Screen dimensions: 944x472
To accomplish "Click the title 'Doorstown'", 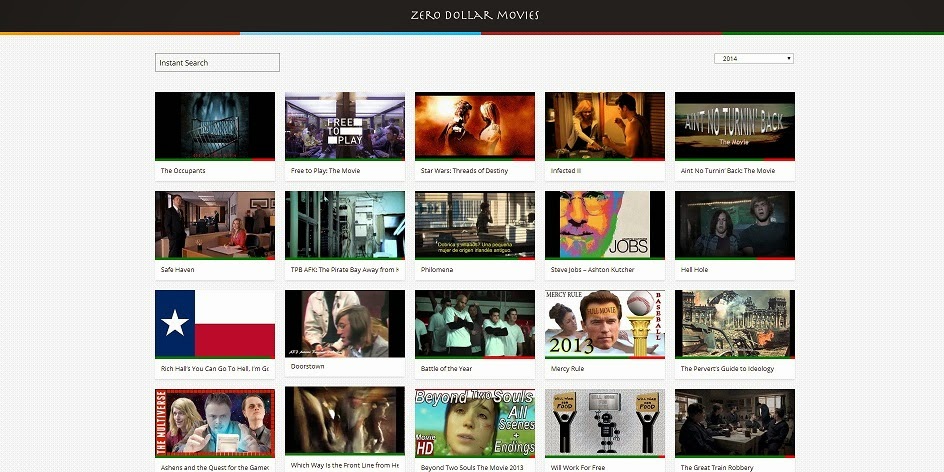I will pos(308,366).
